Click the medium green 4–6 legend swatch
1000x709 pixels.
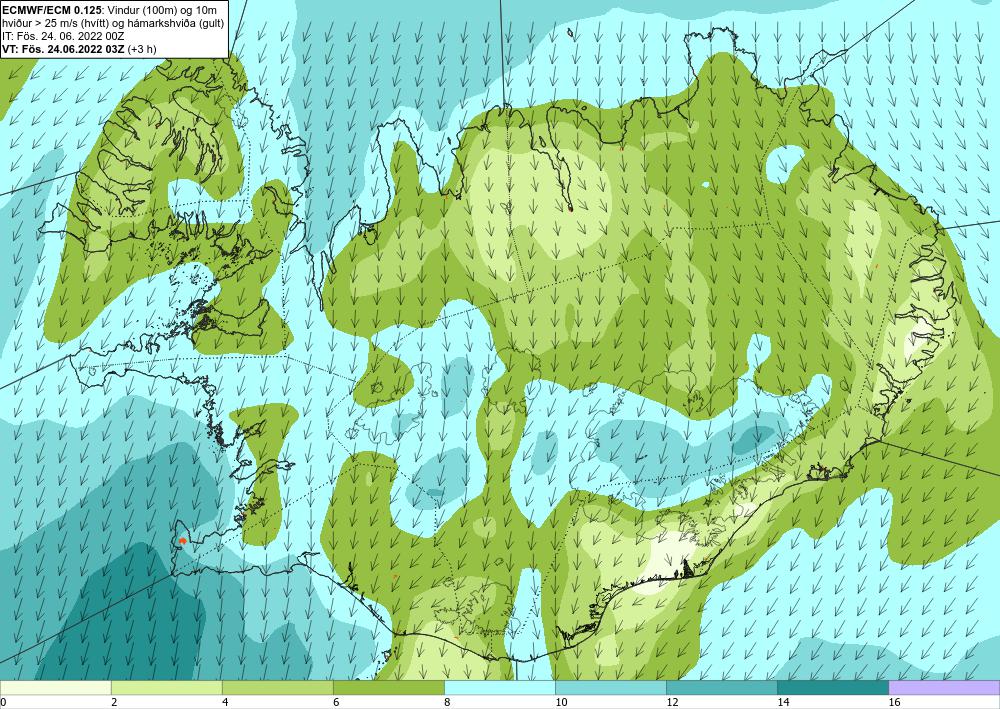(x=277, y=687)
